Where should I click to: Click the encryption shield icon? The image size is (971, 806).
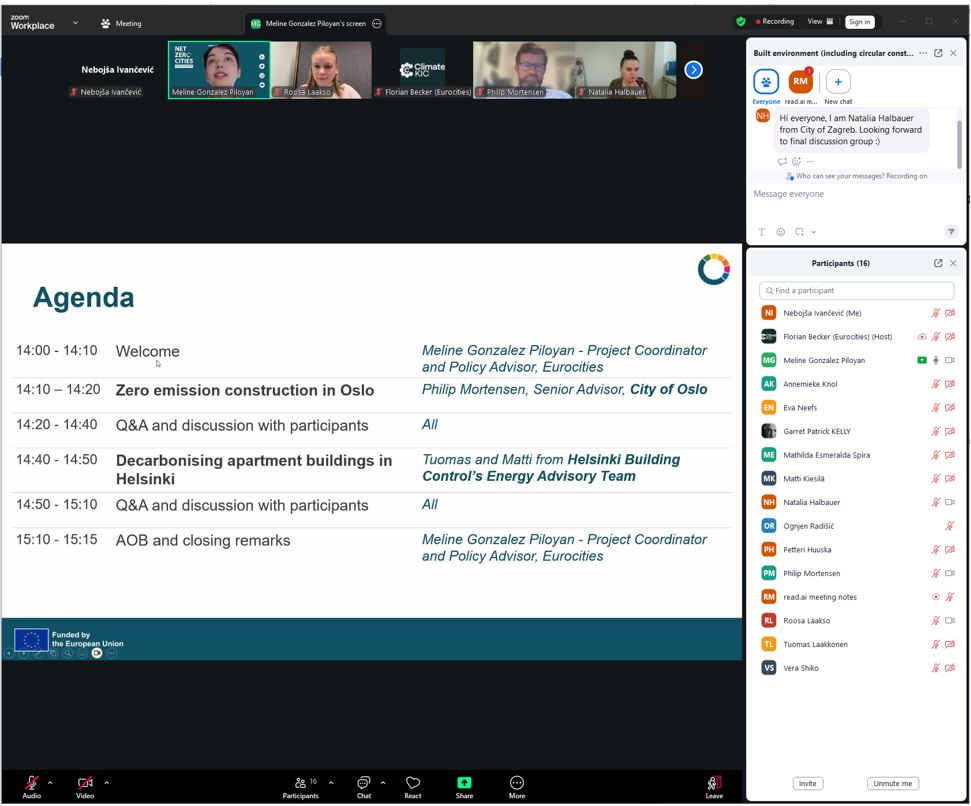tap(741, 21)
